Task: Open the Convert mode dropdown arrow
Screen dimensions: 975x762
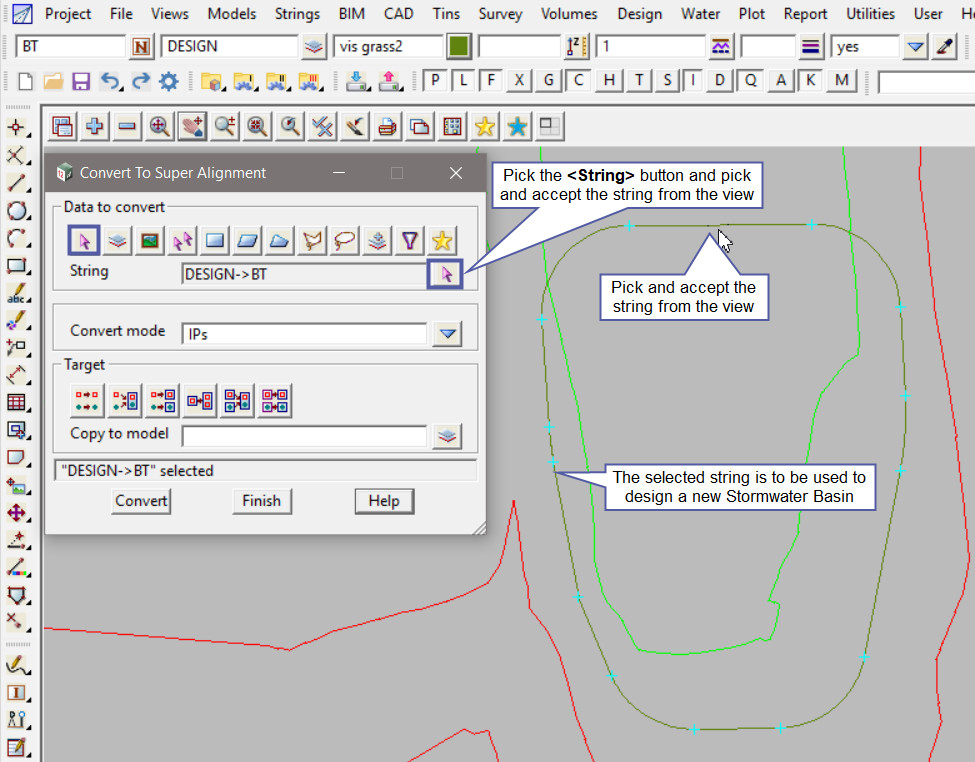Action: tap(447, 334)
